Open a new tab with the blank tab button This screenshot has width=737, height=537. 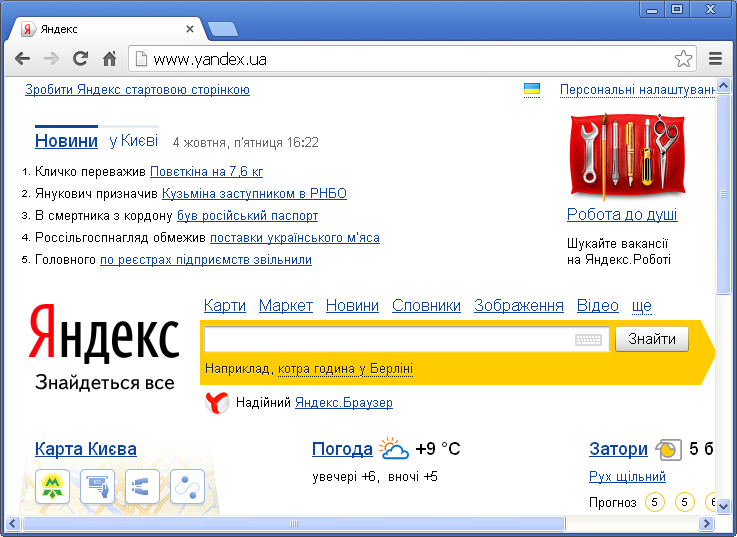223,29
